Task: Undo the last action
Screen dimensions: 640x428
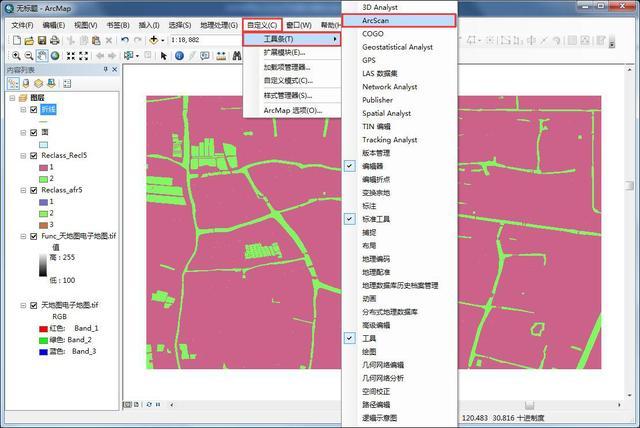Action: click(x=125, y=40)
